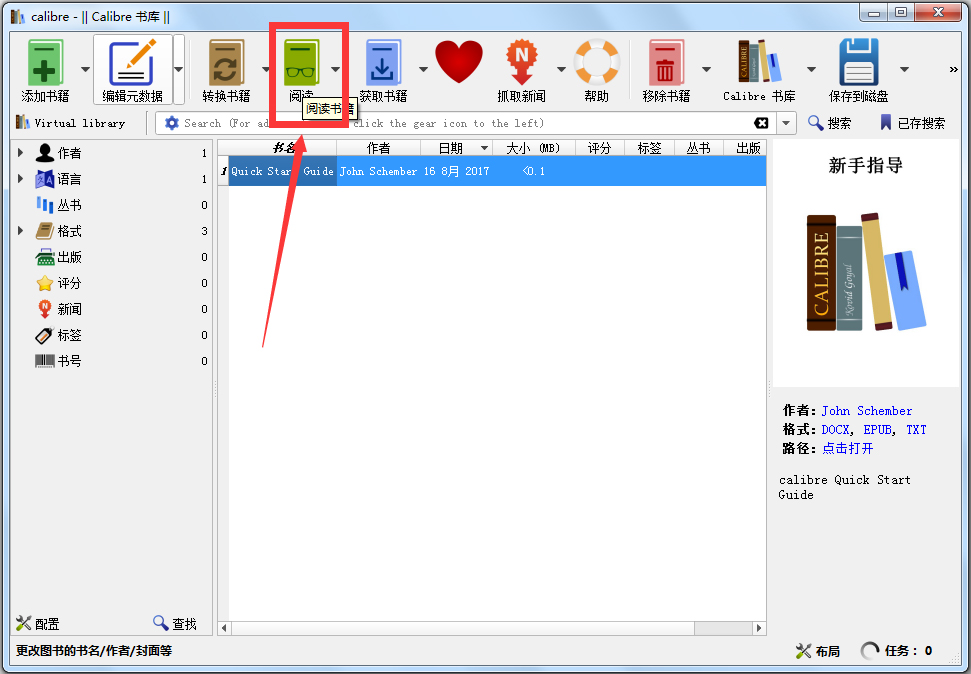The width and height of the screenshot is (971, 674).
Task: Open the search history dropdown arrow
Action: click(x=786, y=123)
